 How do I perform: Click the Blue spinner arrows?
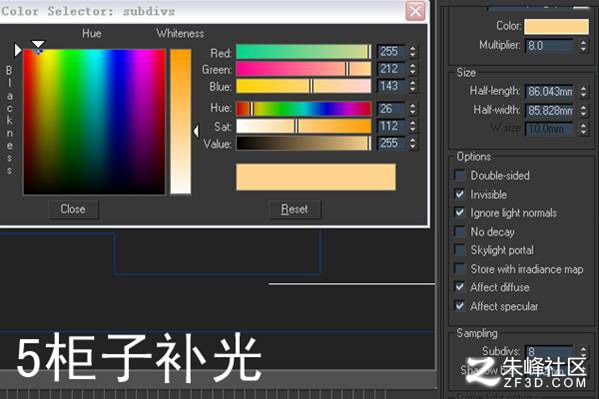[x=413, y=86]
